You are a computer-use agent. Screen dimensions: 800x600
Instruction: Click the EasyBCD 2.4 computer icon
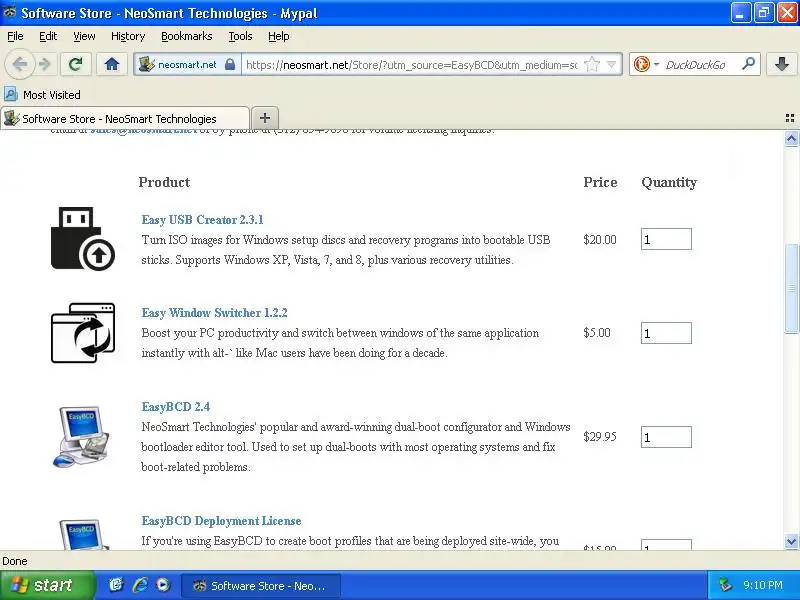tap(82, 436)
